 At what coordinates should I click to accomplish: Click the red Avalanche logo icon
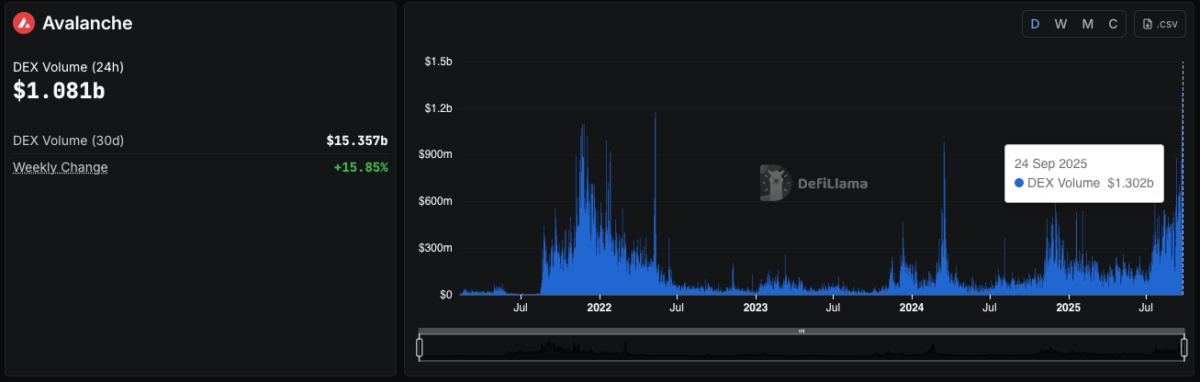click(23, 22)
